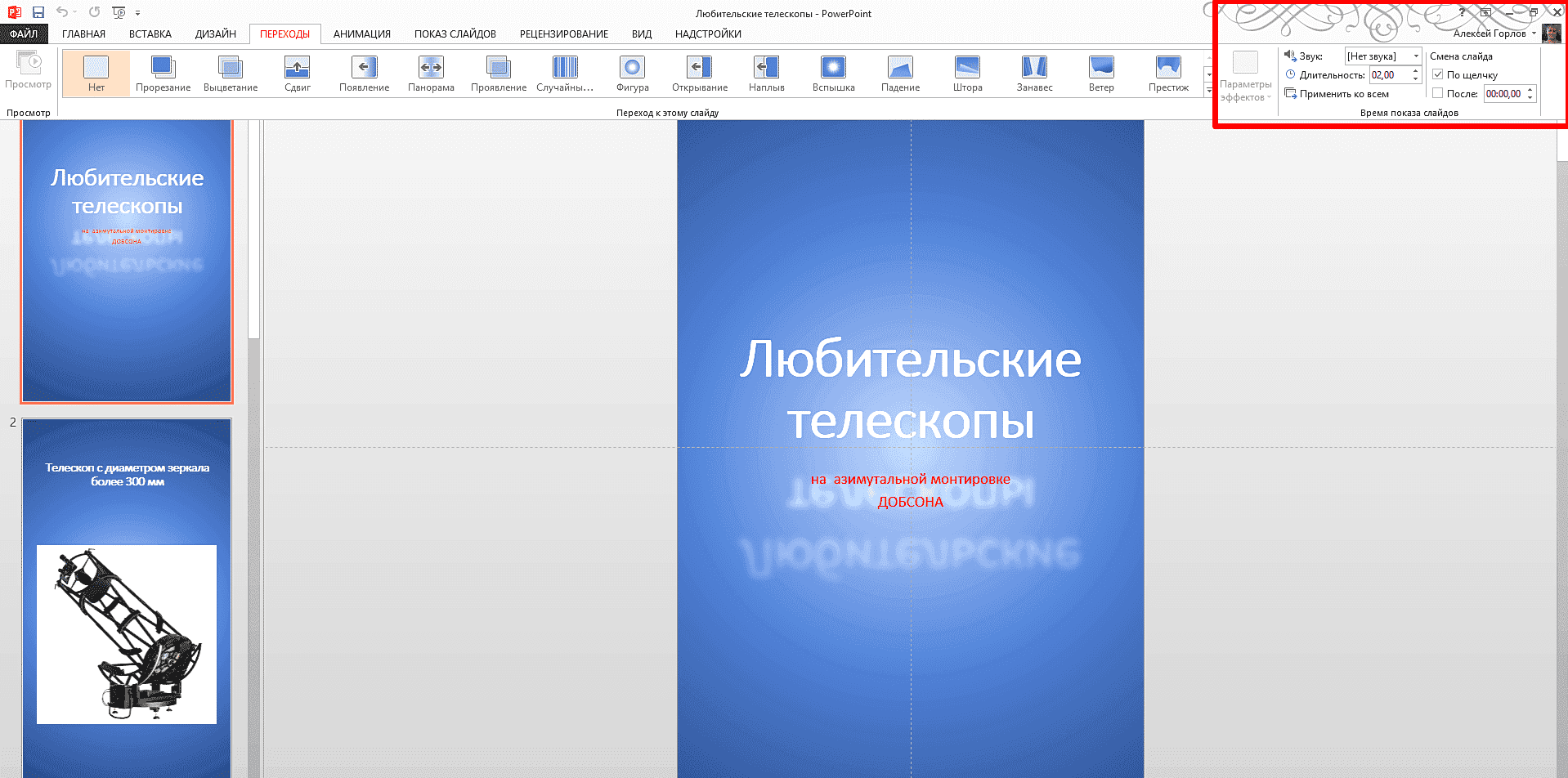The image size is (1568, 778).
Task: Click the Просмотр preview button
Action: click(x=29, y=74)
